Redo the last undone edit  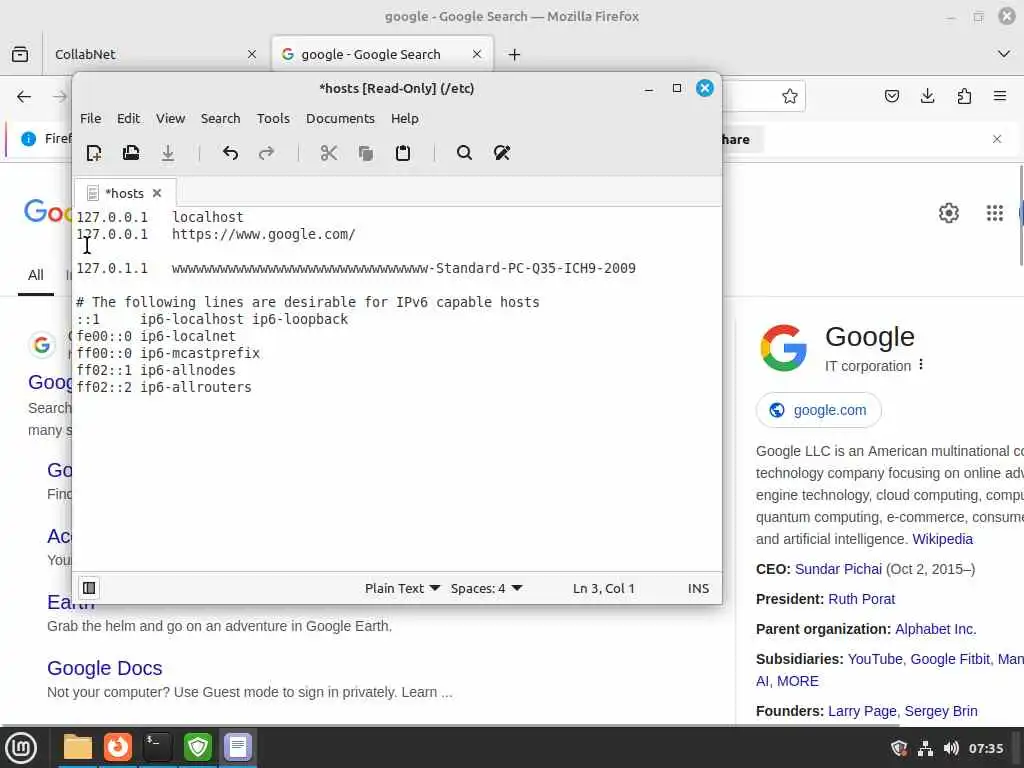pyautogui.click(x=266, y=153)
